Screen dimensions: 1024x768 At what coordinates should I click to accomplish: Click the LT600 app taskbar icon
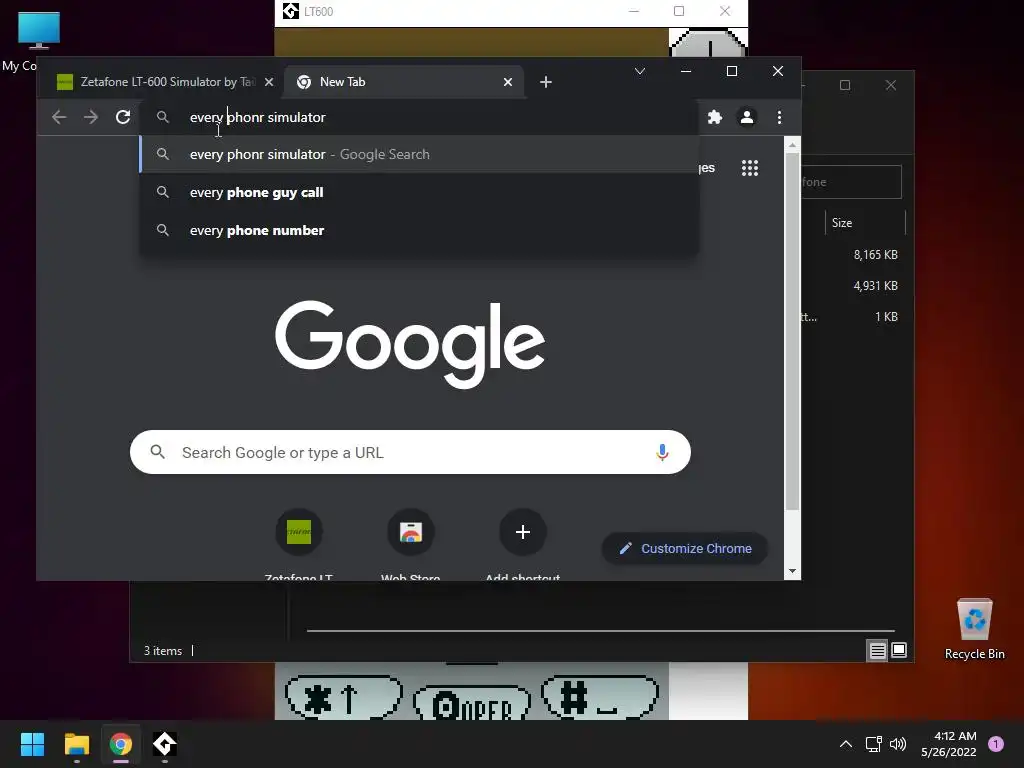click(165, 744)
